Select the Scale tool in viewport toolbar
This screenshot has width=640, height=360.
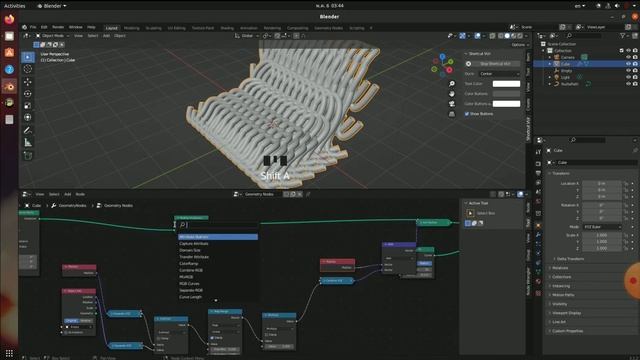click(x=28, y=106)
